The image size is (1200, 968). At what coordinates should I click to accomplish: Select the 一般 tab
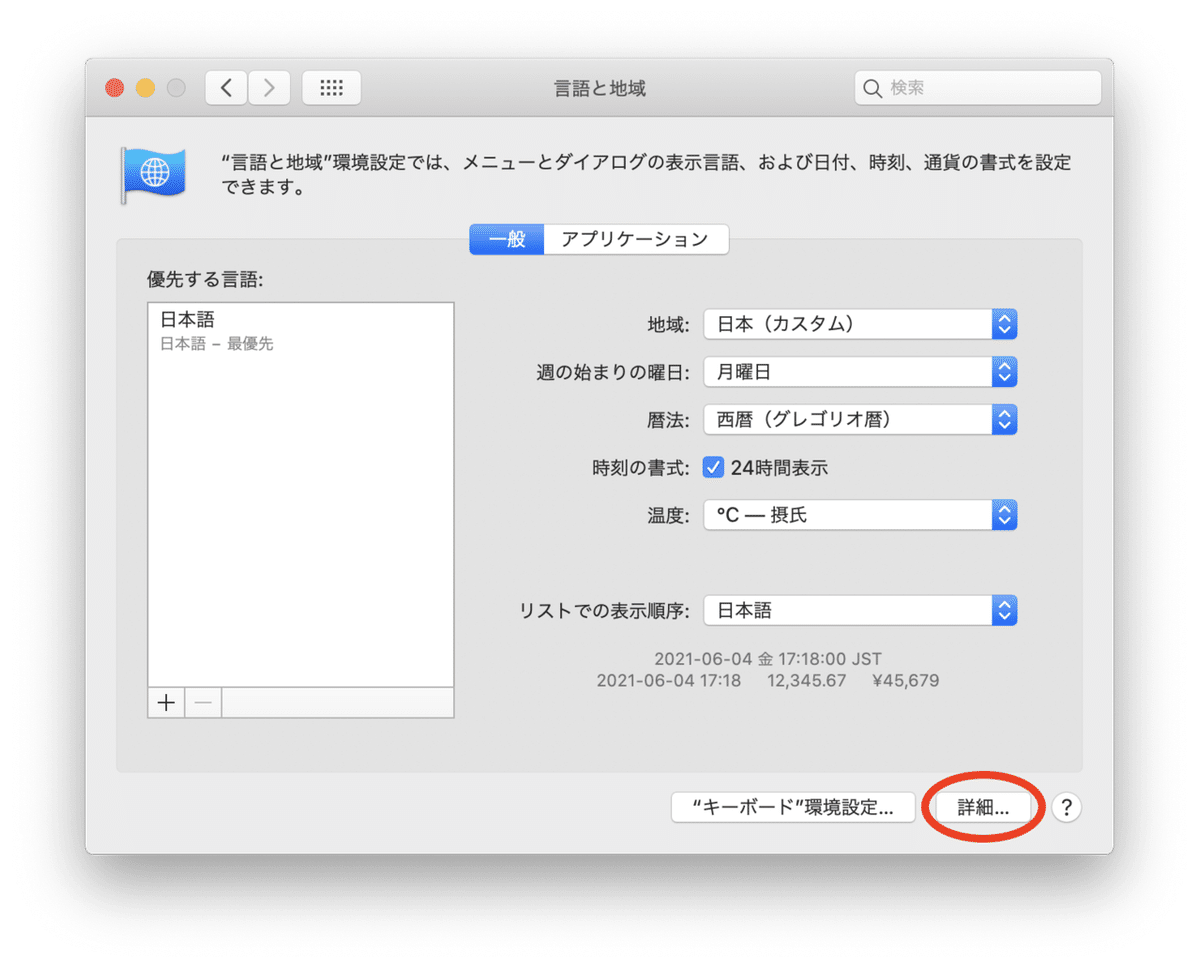pos(506,239)
